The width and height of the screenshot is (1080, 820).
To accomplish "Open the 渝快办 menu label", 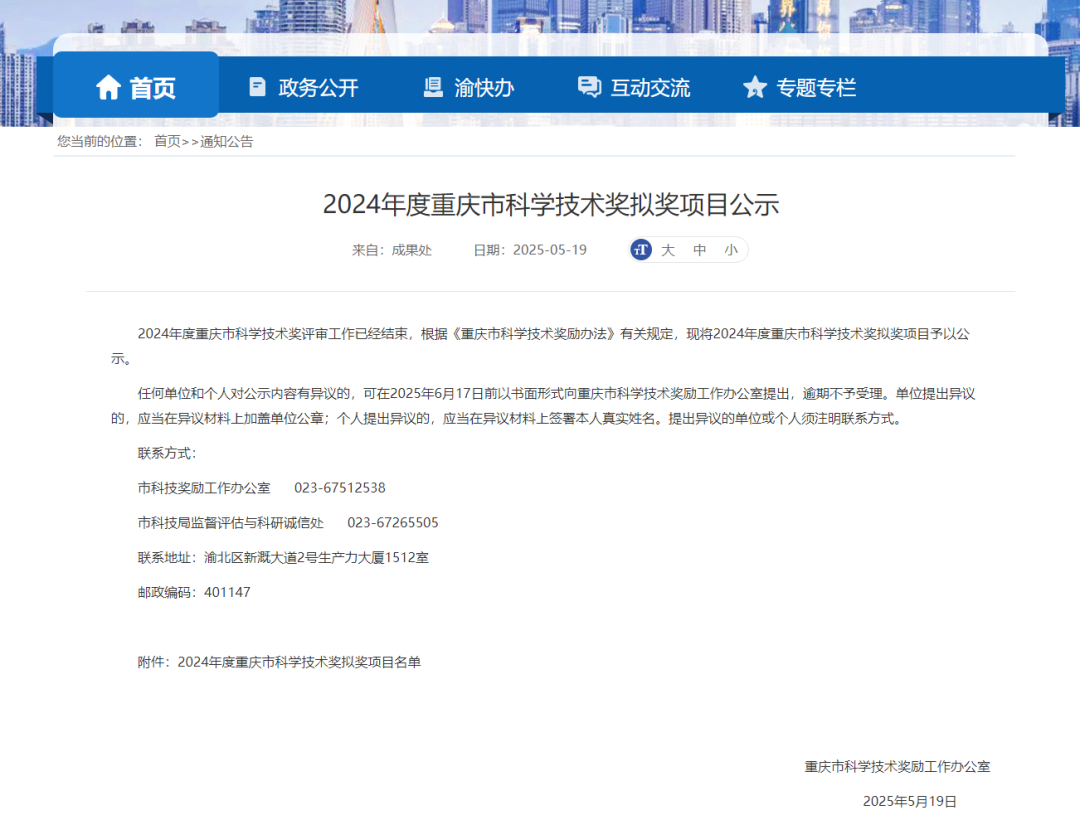I will [484, 88].
